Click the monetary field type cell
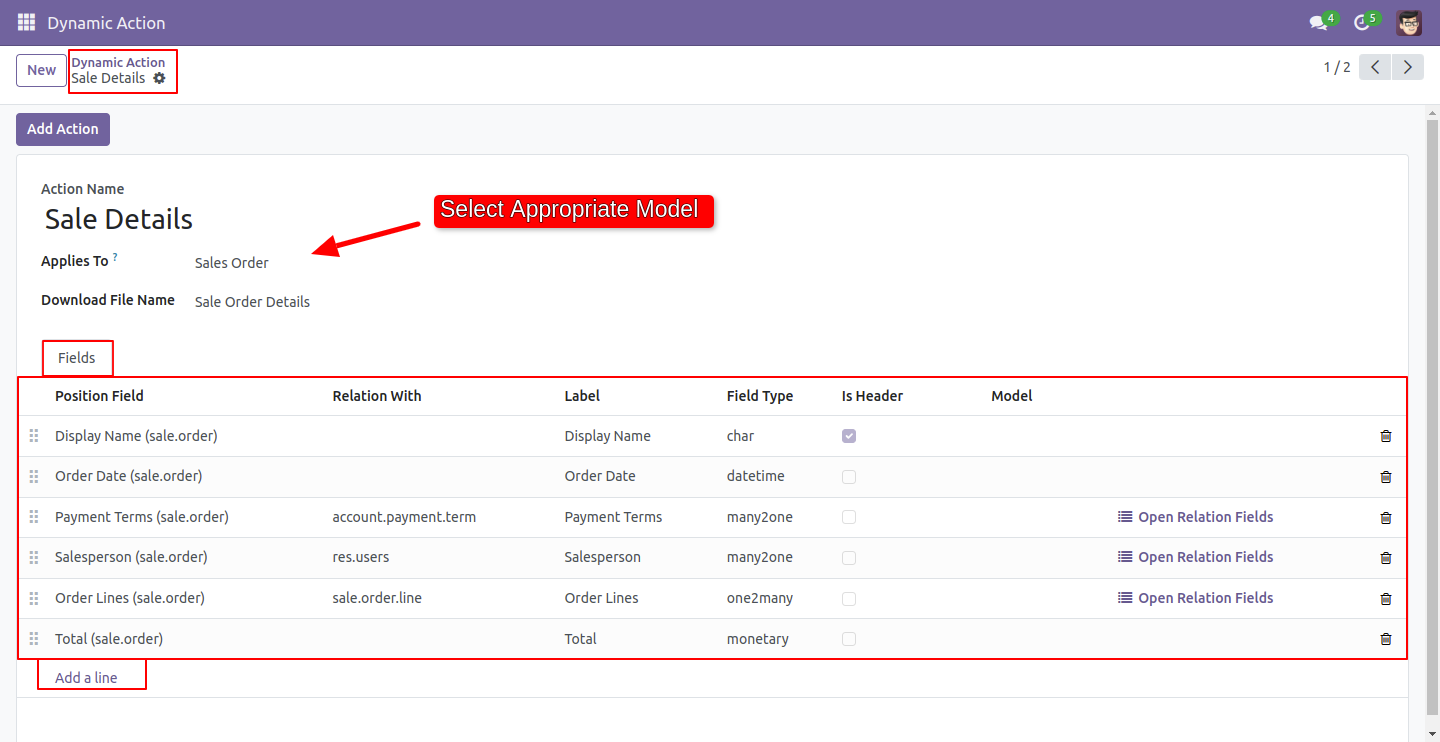 pos(758,639)
